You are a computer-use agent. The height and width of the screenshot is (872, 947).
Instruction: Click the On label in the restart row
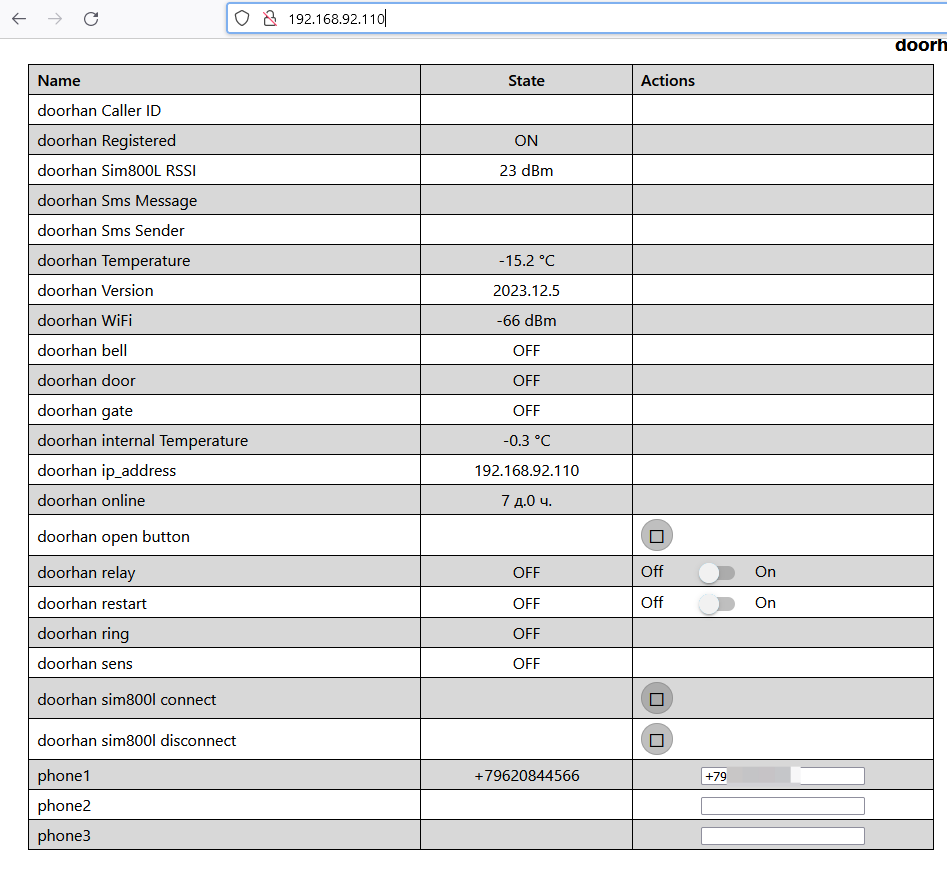pos(765,603)
